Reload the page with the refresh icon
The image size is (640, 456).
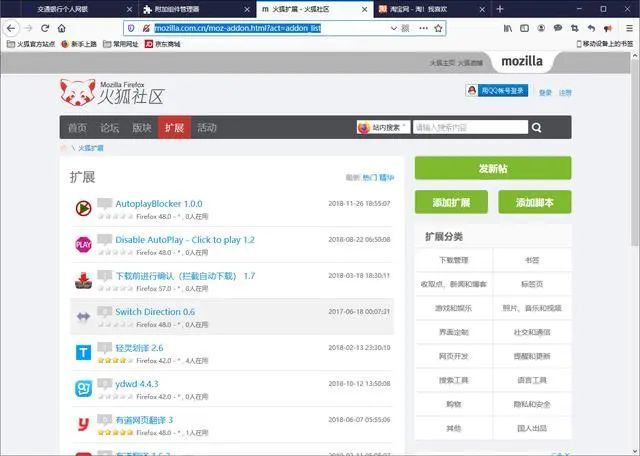point(45,28)
